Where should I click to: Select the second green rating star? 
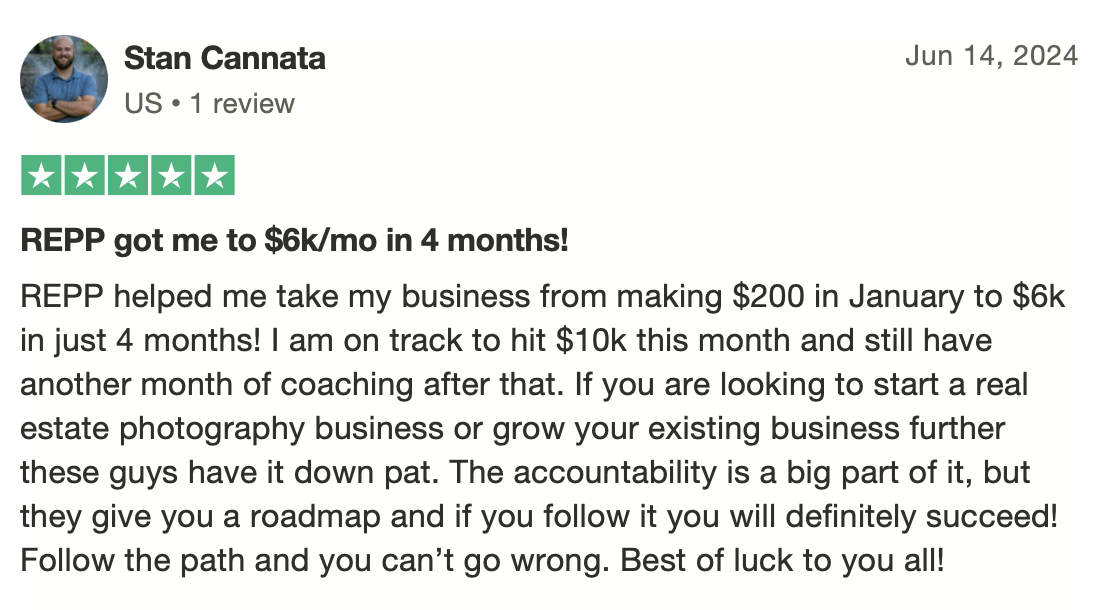coord(85,175)
